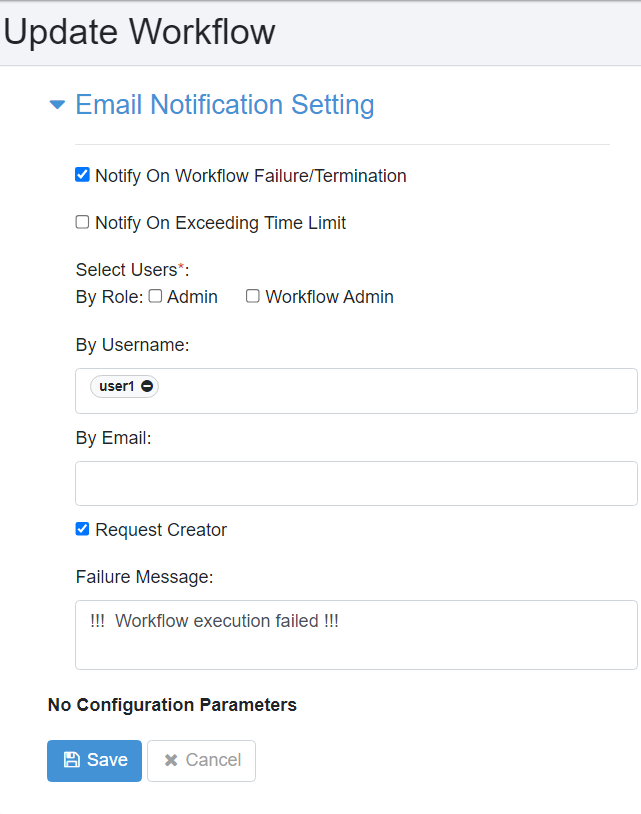Click the Cancel button

[x=201, y=761]
